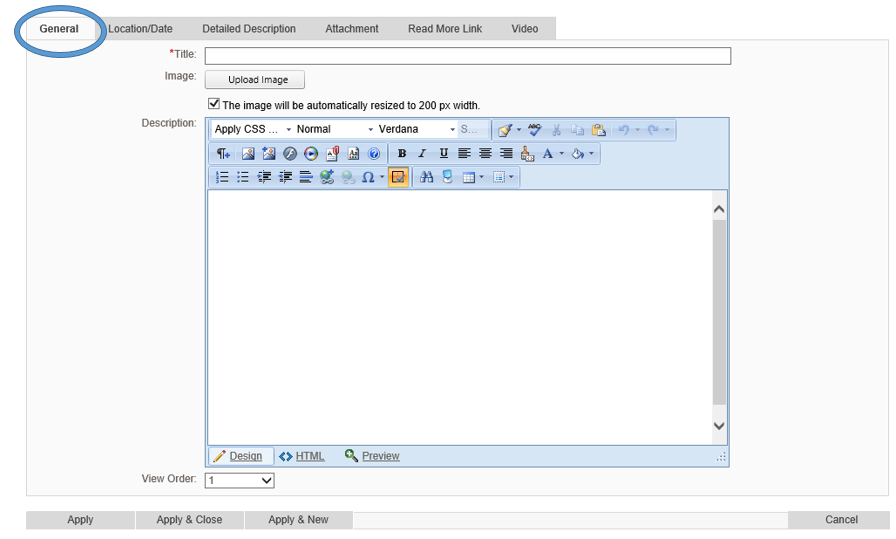Click the Redo arrow icon
Viewport: 896px width, 539px height.
pos(653,130)
